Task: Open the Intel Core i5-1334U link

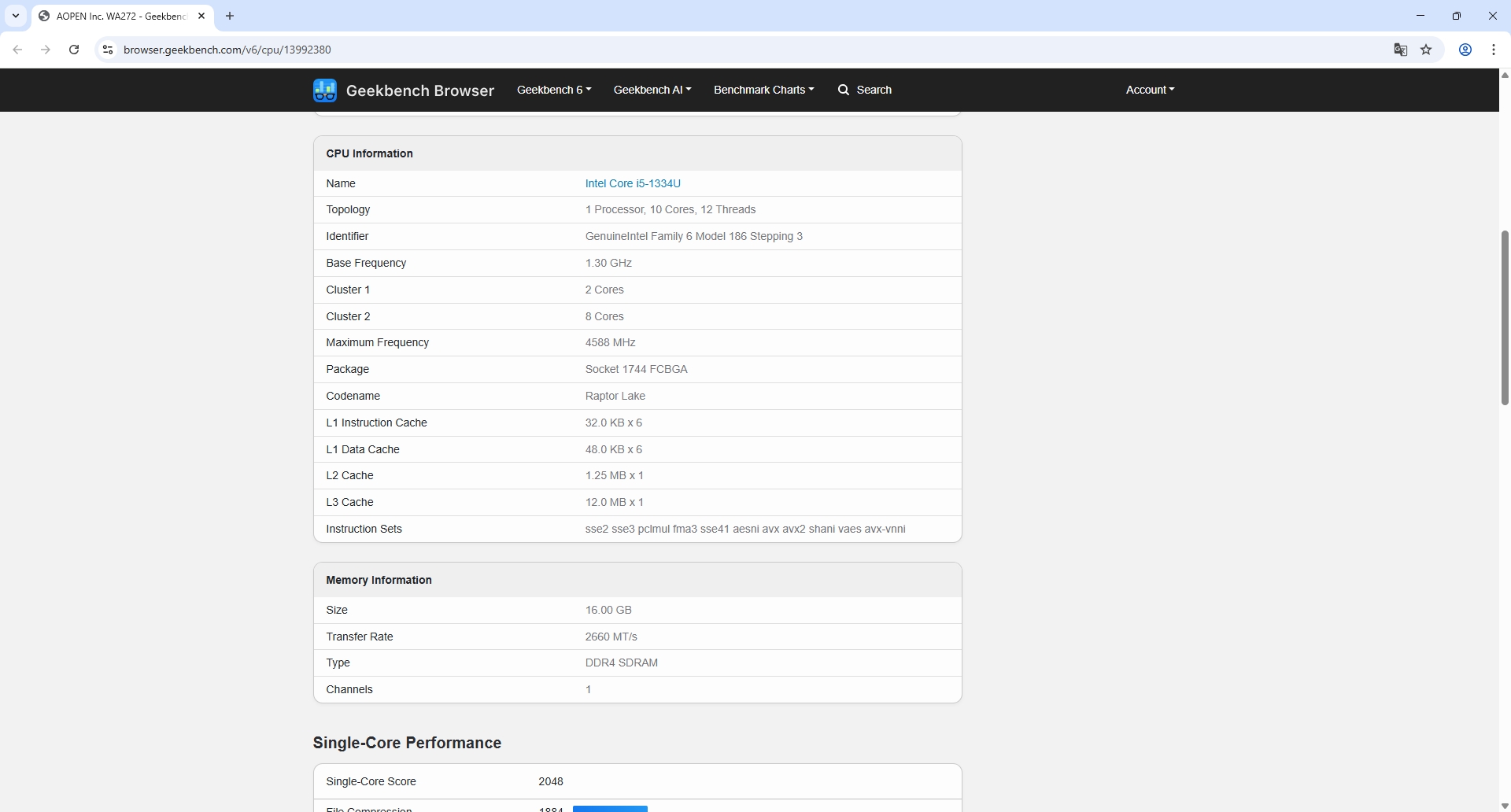Action: [x=633, y=183]
